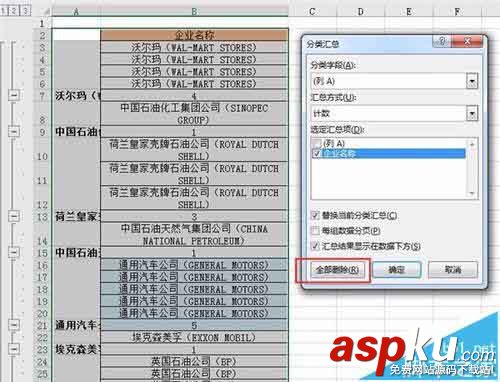
Task: Click subtotal label 通用汽车 in row 21
Action: (x=77, y=325)
